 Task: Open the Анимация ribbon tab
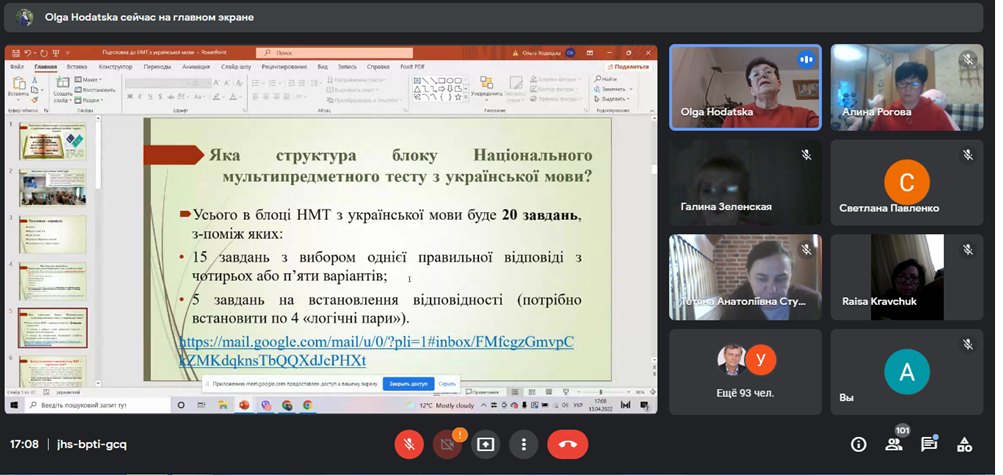[196, 67]
